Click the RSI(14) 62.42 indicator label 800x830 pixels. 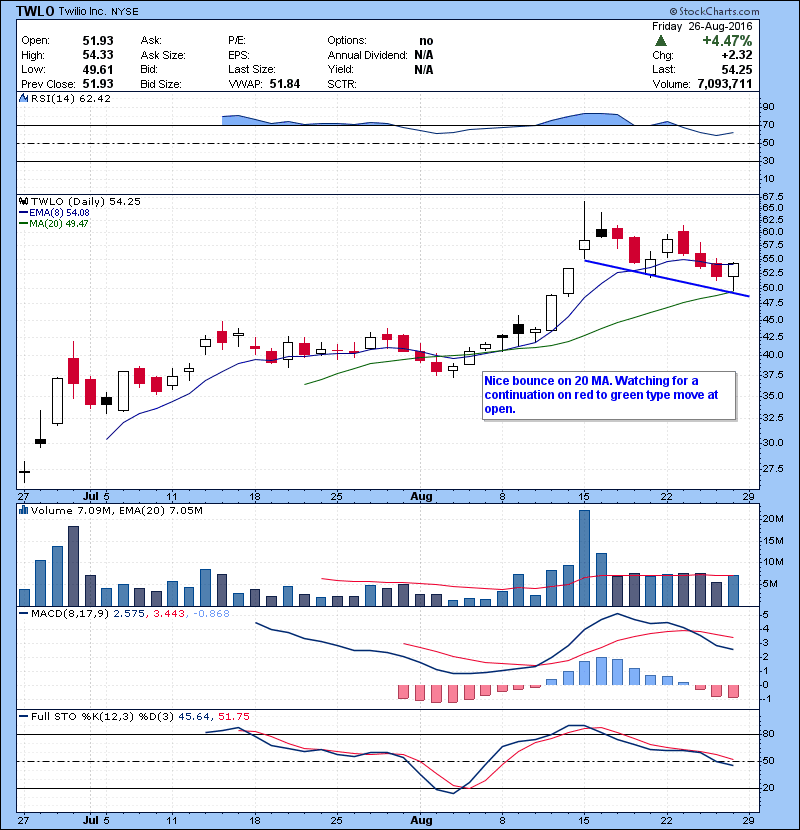(71, 98)
